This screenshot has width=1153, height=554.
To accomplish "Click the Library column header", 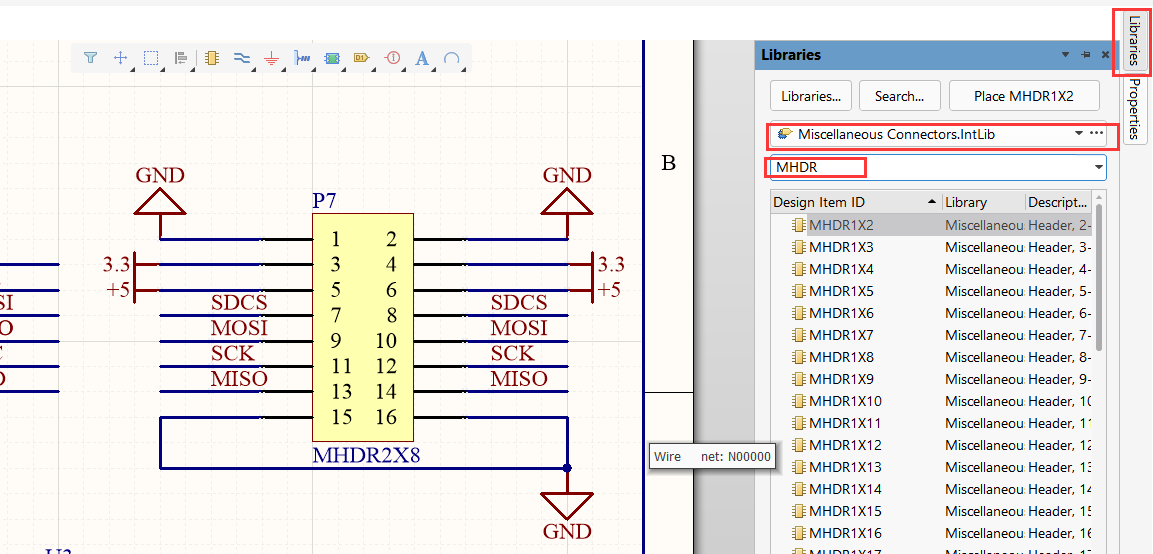I will [984, 202].
